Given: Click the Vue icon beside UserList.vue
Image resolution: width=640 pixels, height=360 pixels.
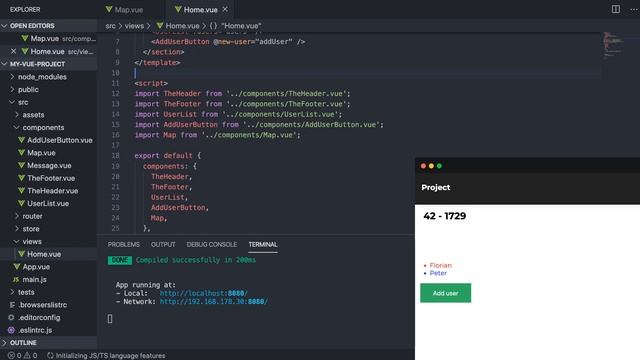Looking at the screenshot, I should (22, 203).
